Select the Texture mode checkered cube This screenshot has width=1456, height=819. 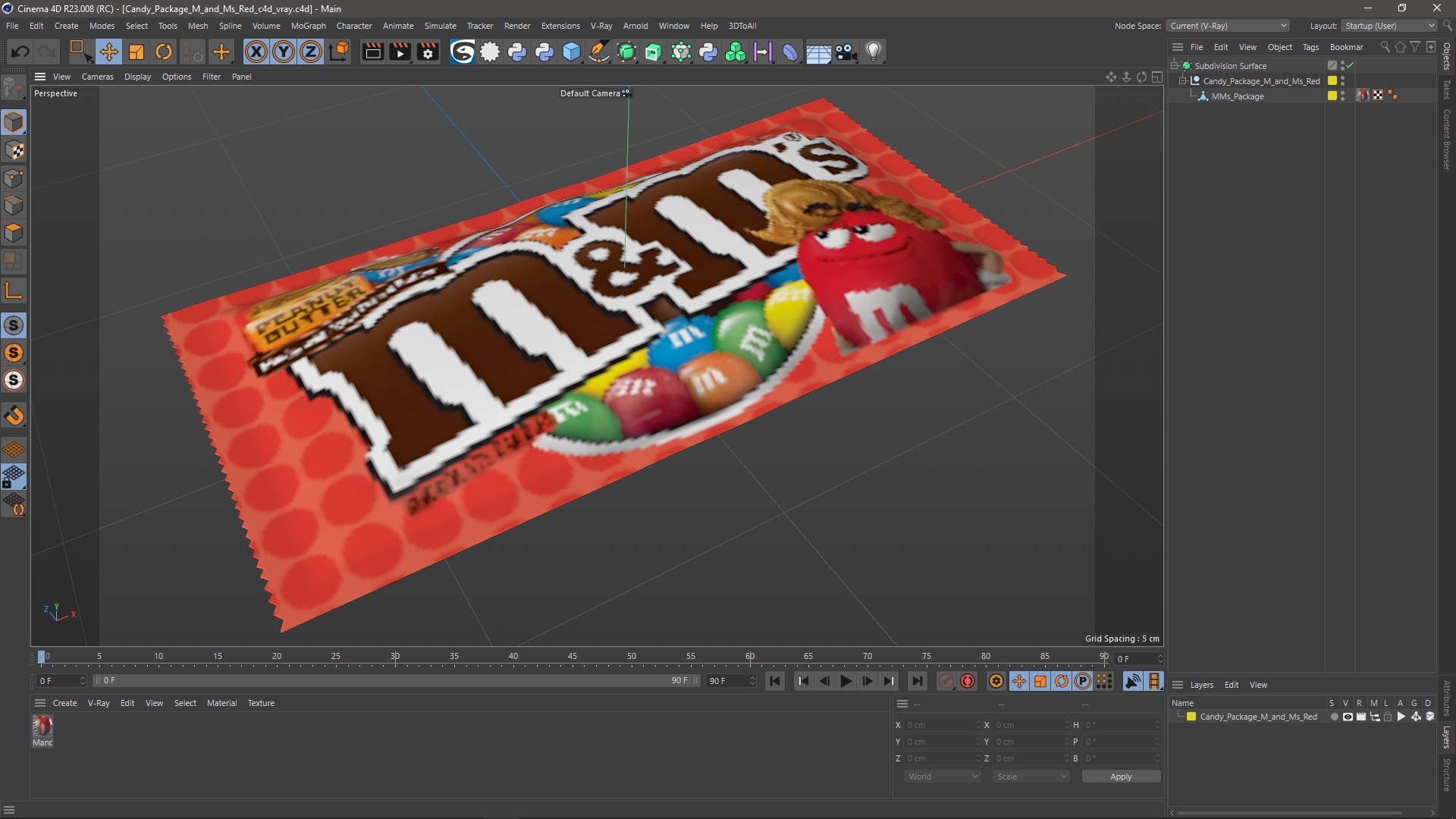tap(14, 150)
